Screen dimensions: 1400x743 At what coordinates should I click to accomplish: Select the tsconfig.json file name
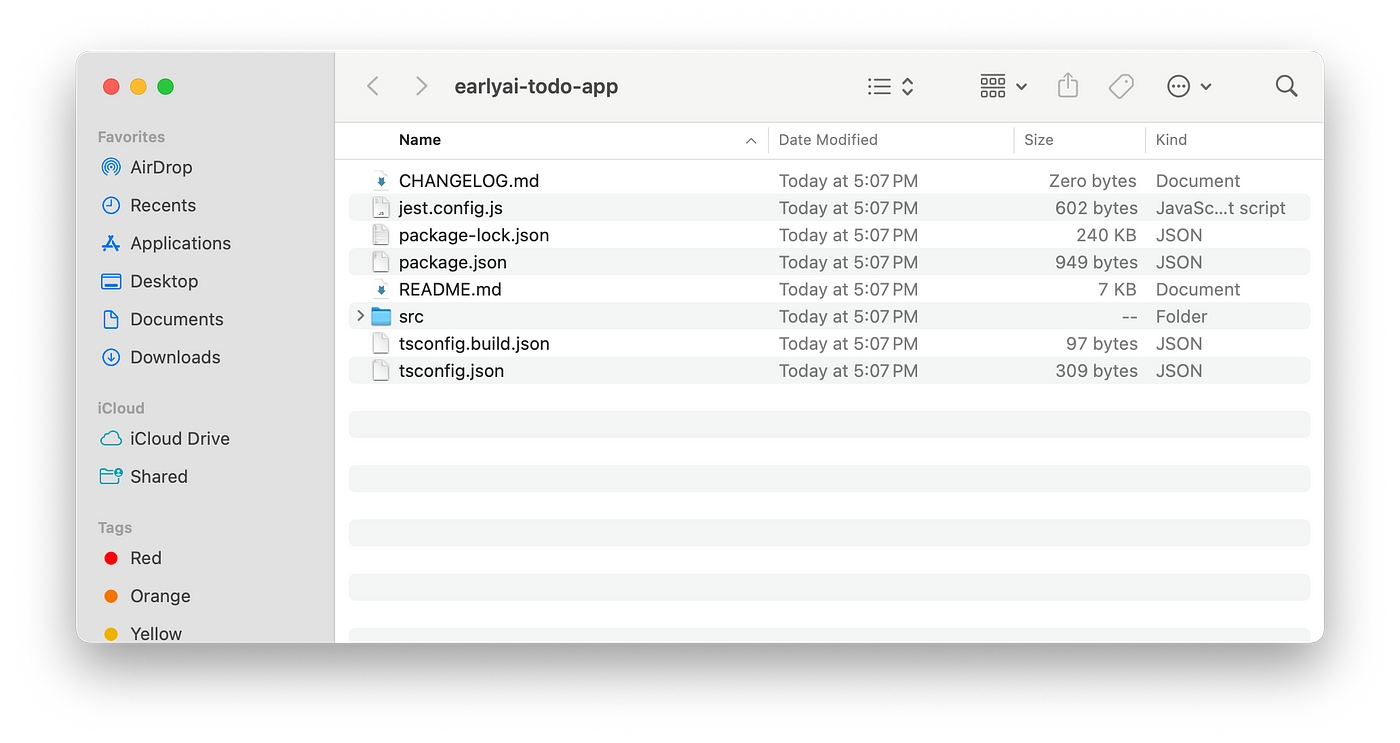451,370
